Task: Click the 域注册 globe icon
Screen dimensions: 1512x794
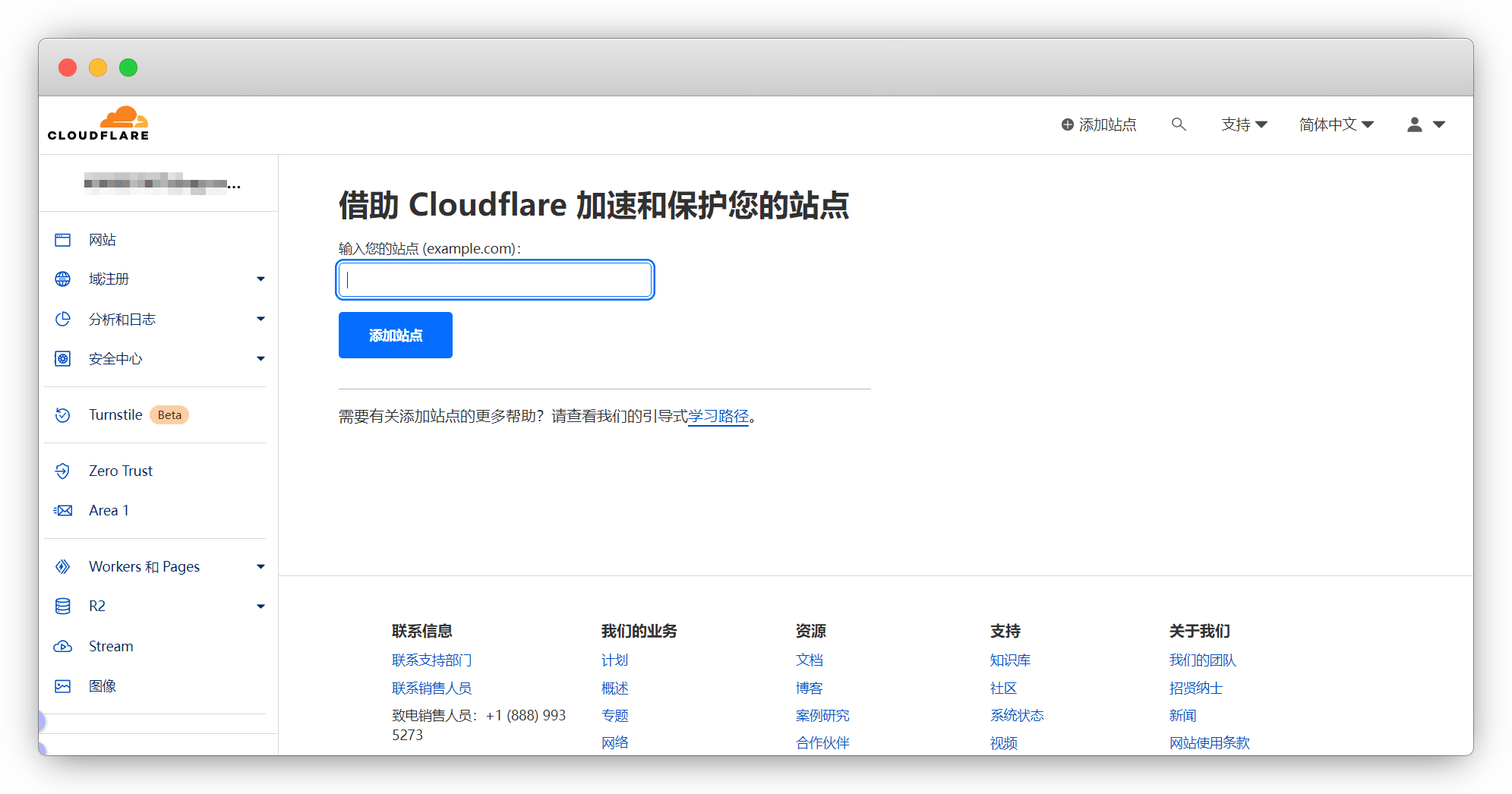Action: point(63,279)
